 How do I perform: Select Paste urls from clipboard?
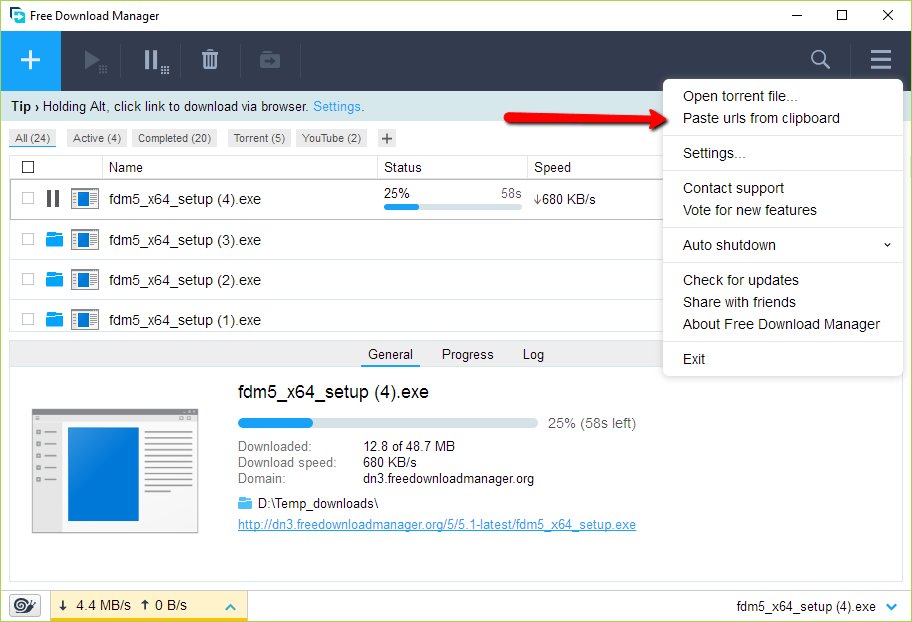[x=761, y=118]
